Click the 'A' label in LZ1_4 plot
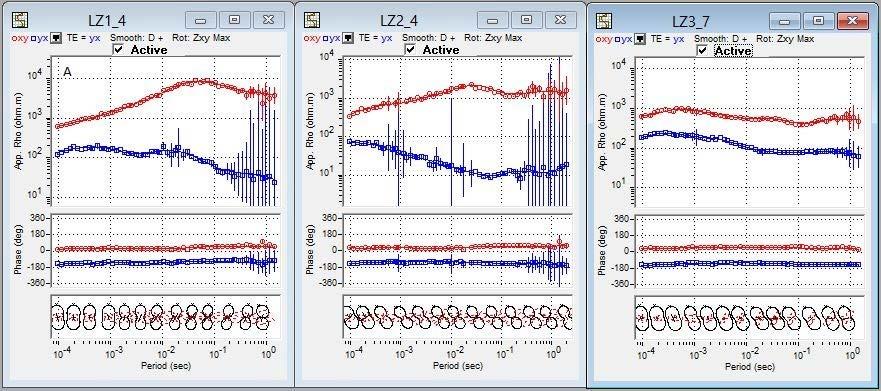This screenshot has height=391, width=881. [67, 72]
